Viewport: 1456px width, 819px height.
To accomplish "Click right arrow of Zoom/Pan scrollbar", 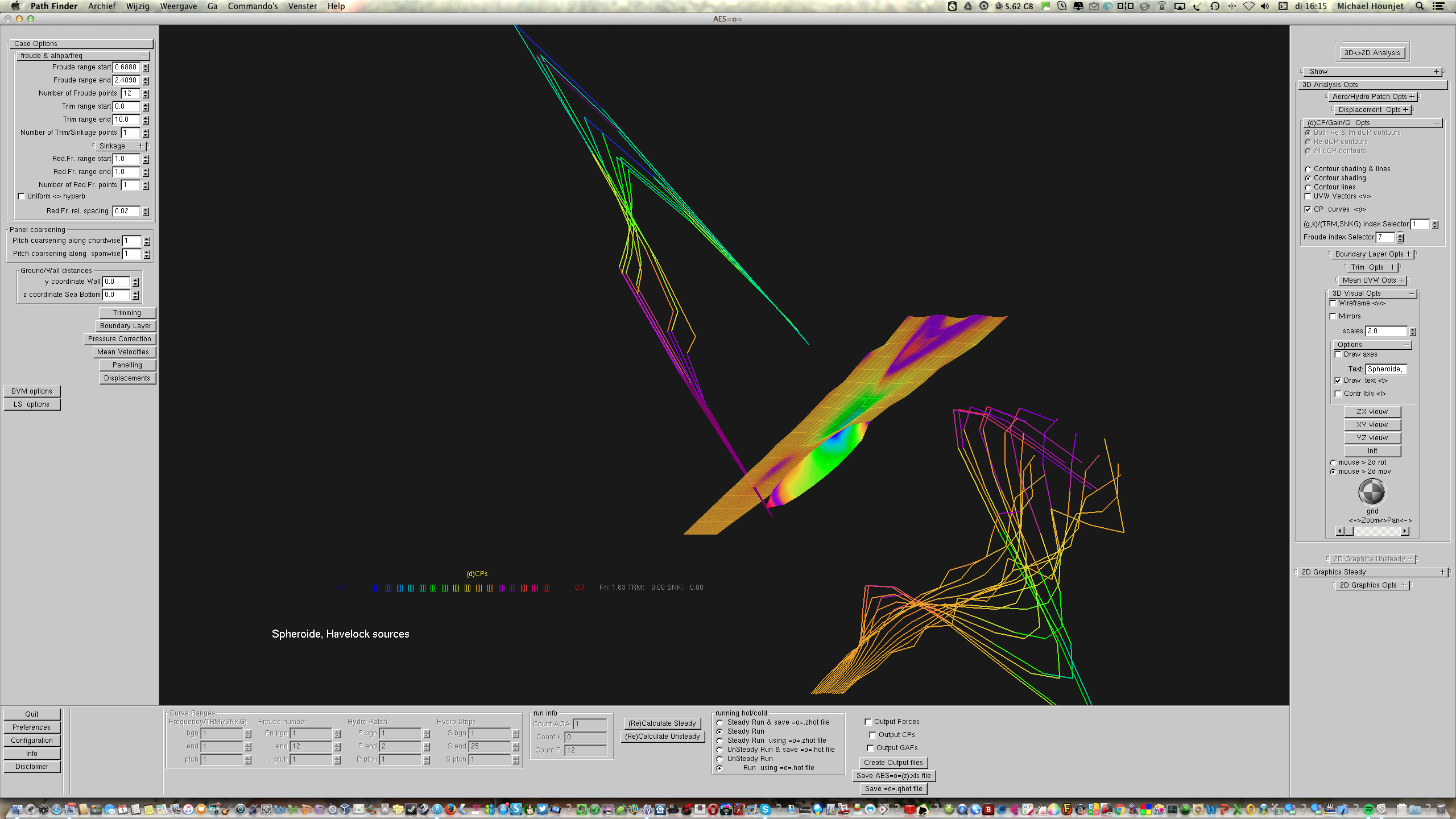I will point(1405,531).
